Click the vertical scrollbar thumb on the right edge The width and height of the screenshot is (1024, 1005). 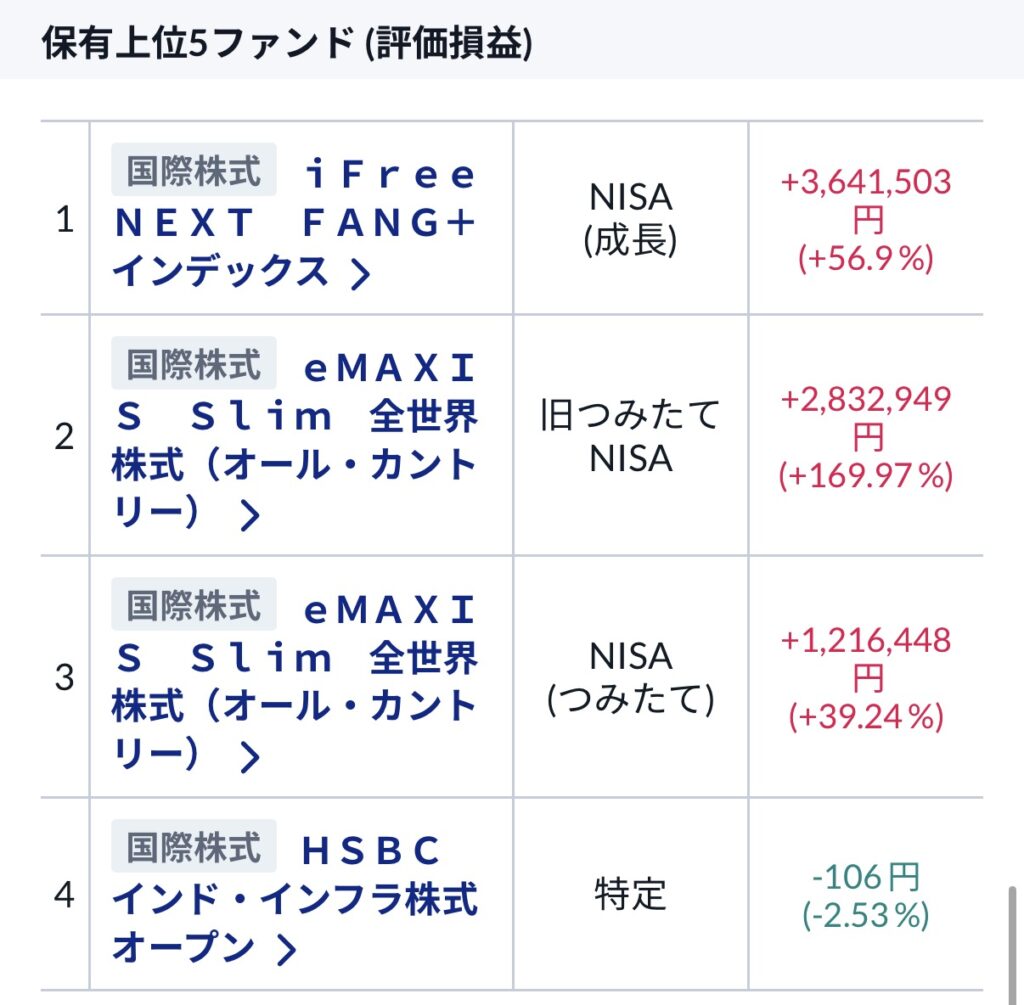pyautogui.click(x=1012, y=945)
